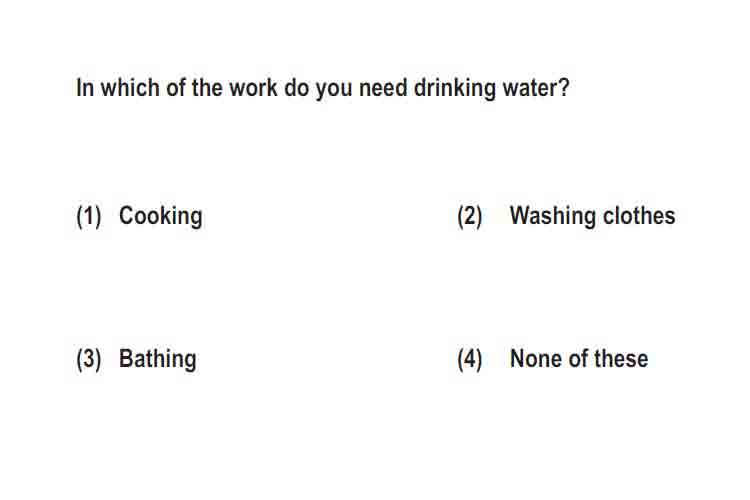The width and height of the screenshot is (750, 500).
Task: Pick Bathing as the answer
Action: [x=158, y=359]
